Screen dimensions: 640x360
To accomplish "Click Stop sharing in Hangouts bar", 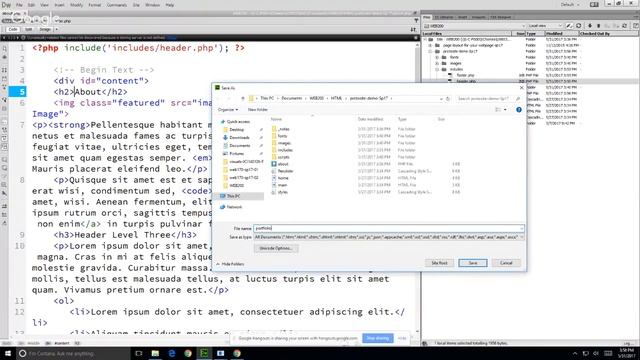I will (x=378, y=338).
